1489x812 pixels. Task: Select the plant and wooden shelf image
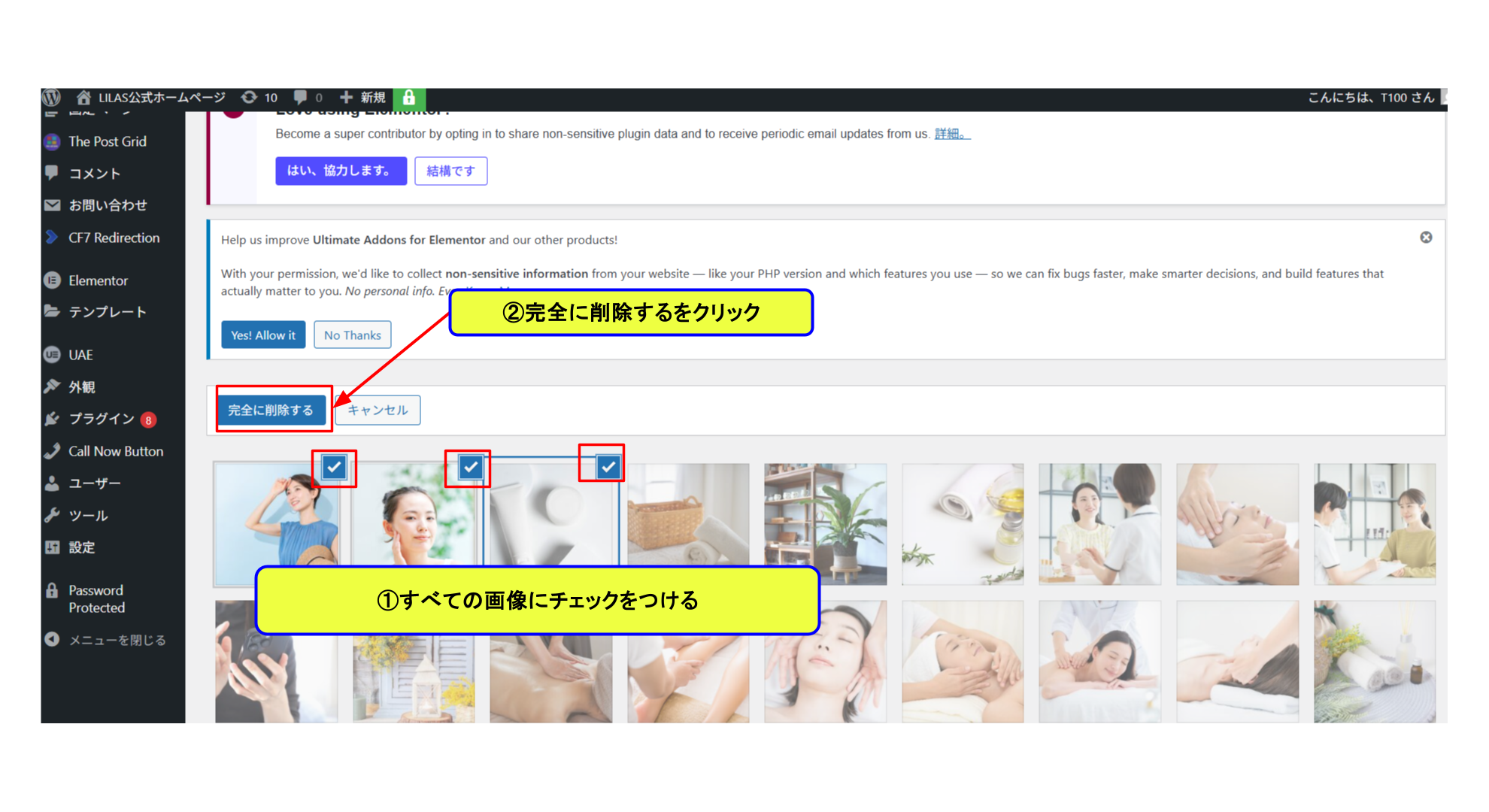[x=826, y=524]
